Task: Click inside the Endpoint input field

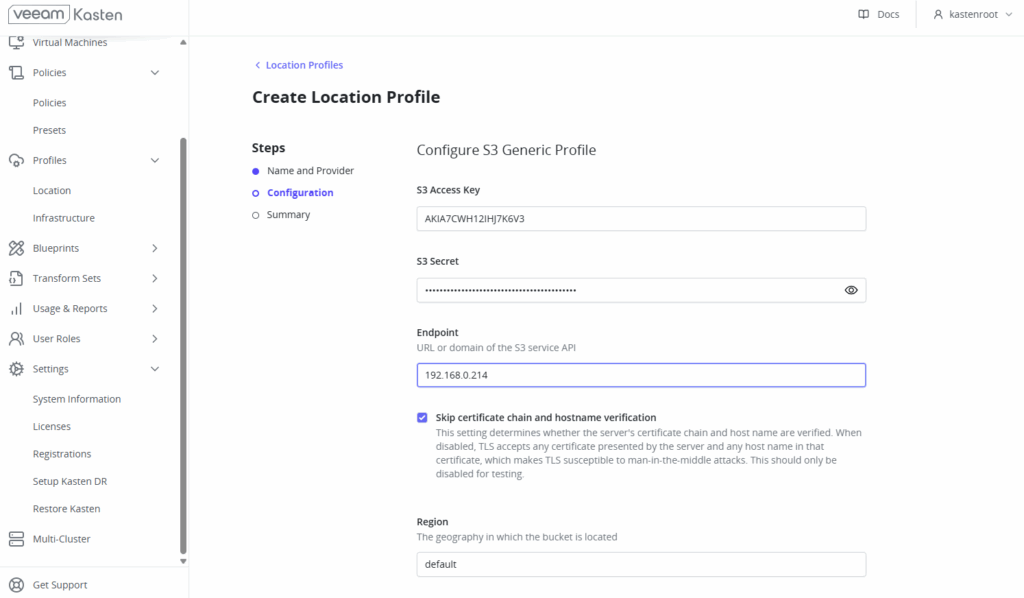Action: [x=640, y=374]
